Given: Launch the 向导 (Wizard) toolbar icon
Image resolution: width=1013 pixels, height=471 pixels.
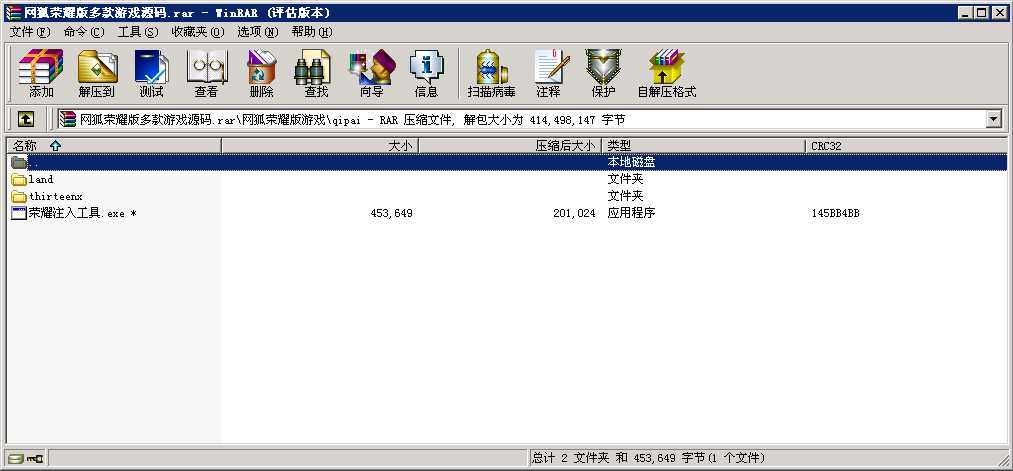Looking at the screenshot, I should tap(371, 67).
